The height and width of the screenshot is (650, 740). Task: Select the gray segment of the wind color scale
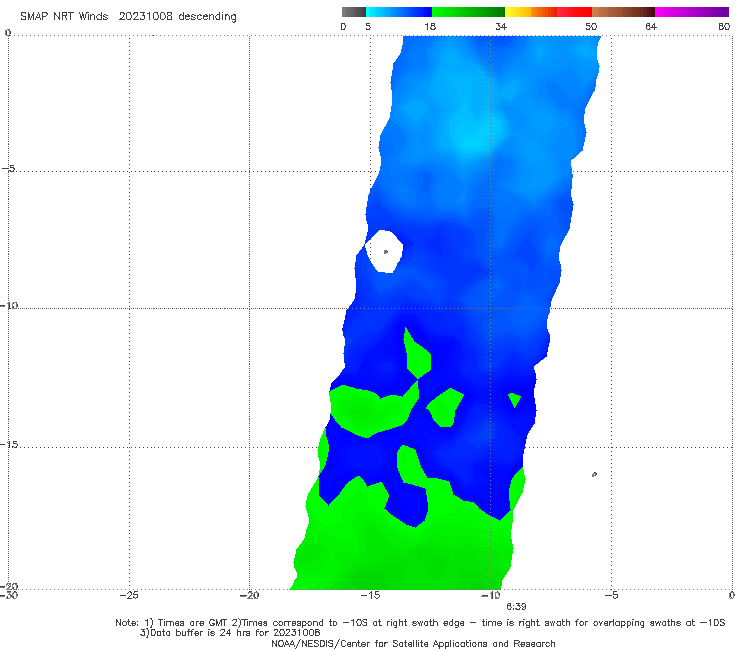pos(354,12)
